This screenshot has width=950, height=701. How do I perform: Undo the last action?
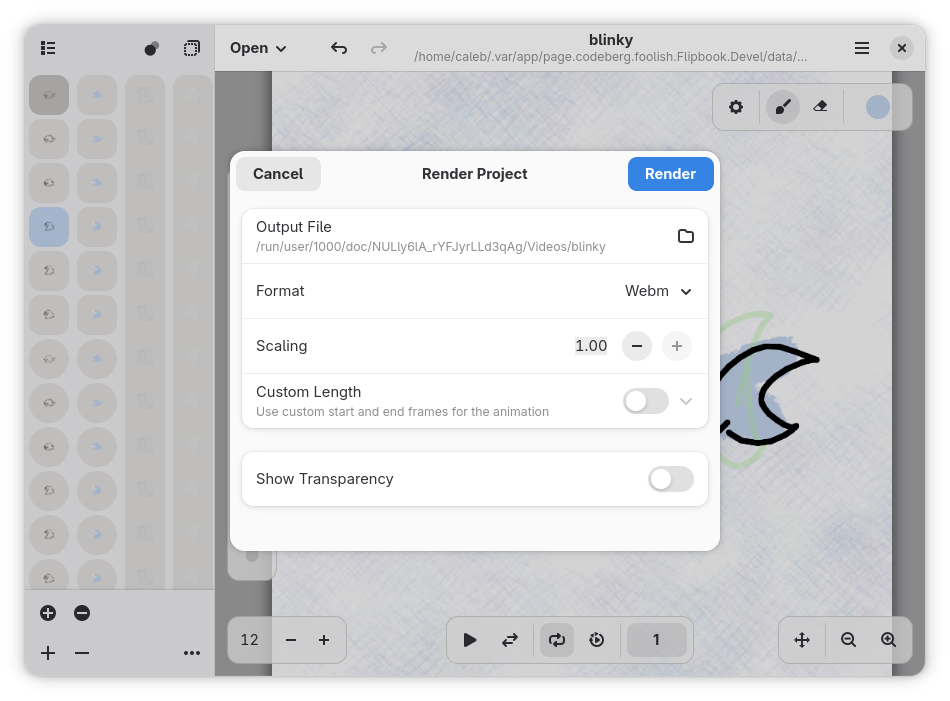click(339, 48)
